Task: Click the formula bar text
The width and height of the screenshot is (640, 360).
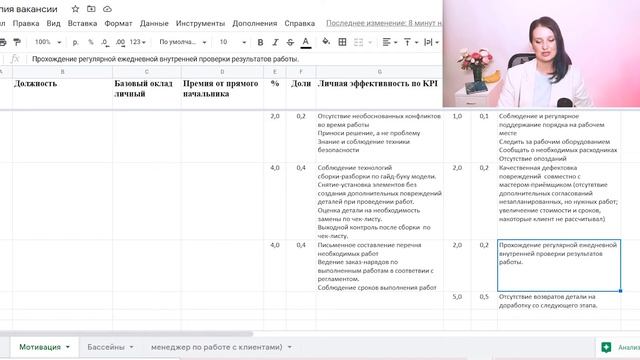Action: [x=165, y=59]
